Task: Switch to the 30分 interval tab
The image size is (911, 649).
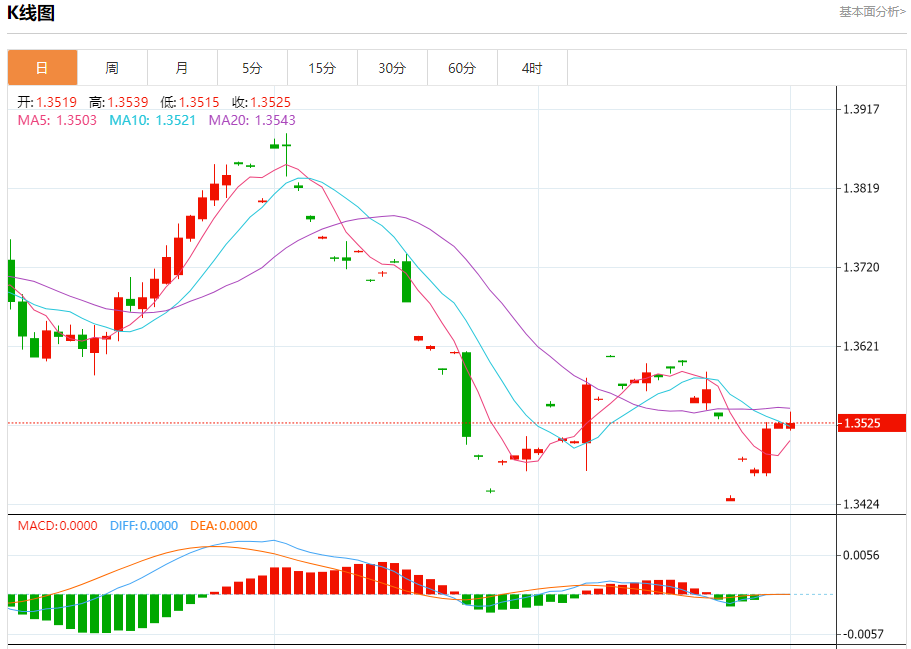Action: coord(392,68)
